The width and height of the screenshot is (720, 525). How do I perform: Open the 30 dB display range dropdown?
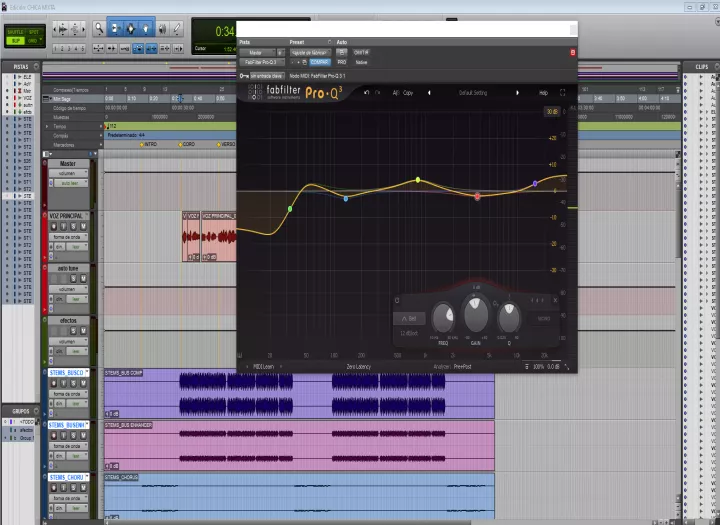pos(551,112)
